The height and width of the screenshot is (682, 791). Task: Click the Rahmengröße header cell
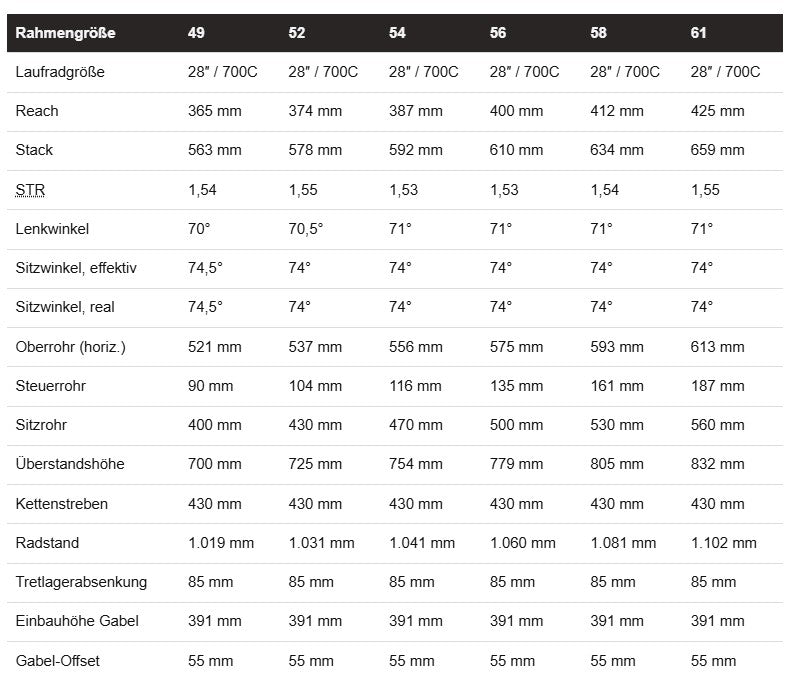65,33
